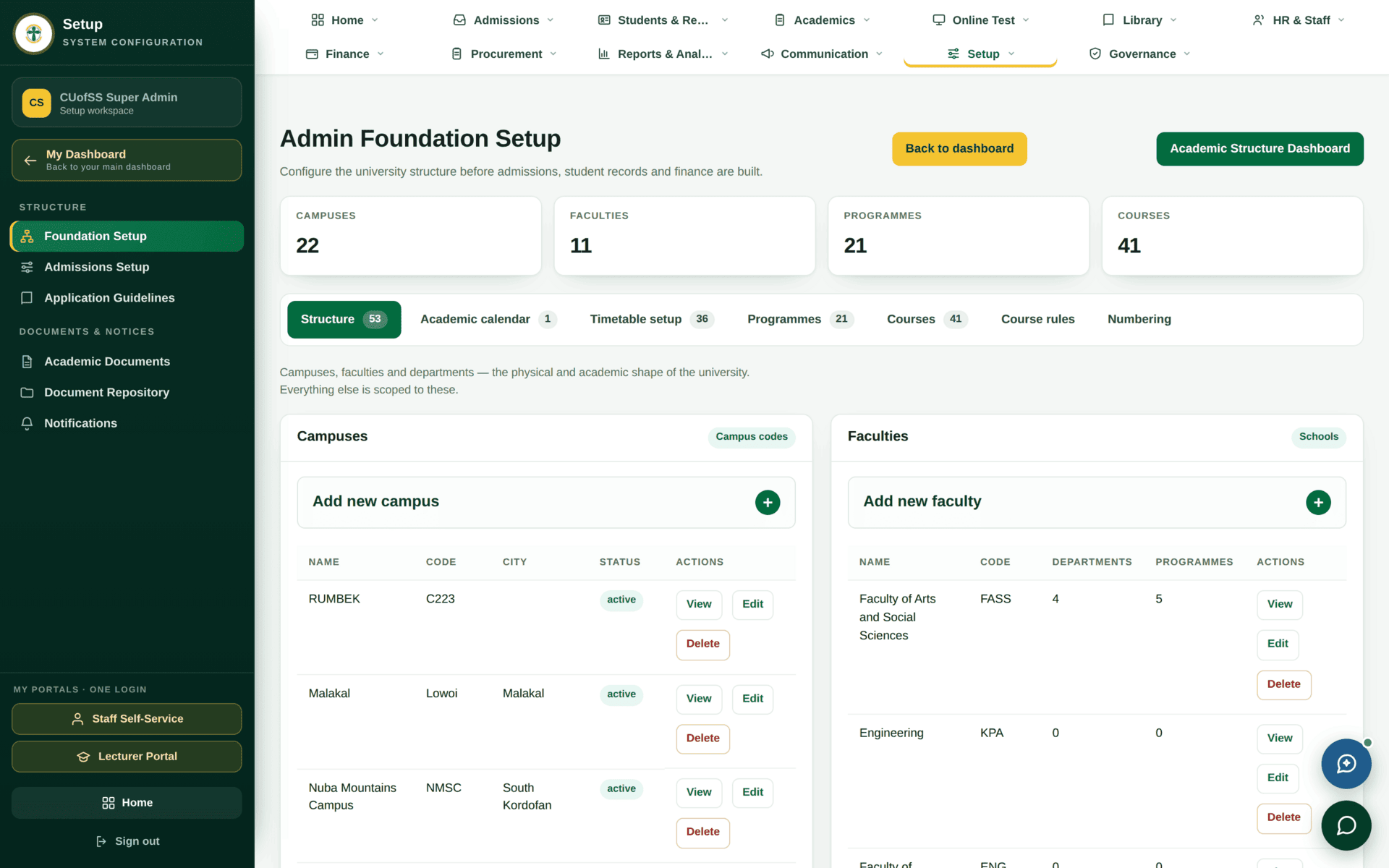Delete the Nuba Mountains Campus
The image size is (1389, 868).
[x=702, y=833]
